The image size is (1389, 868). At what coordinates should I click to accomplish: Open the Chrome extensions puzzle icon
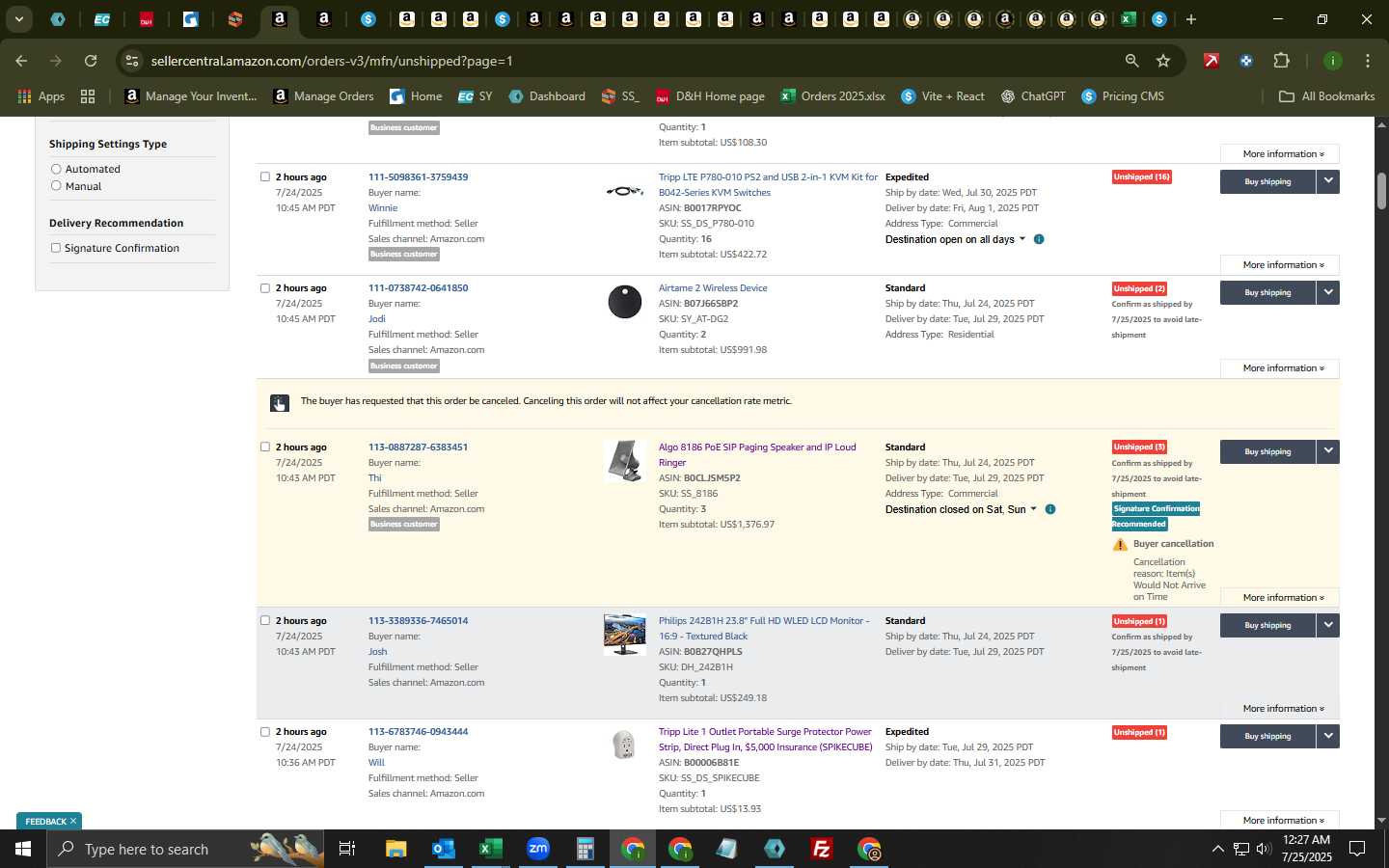(1281, 61)
